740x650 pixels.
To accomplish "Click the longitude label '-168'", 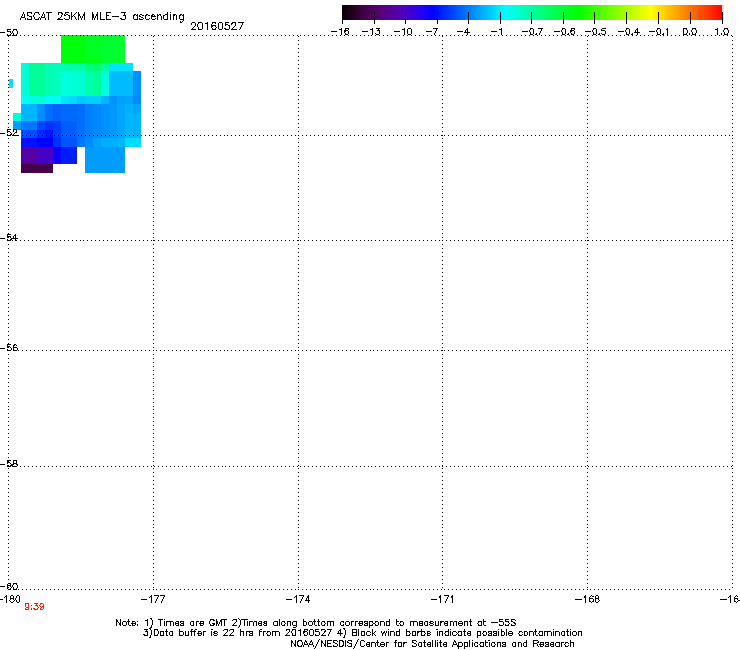I will click(x=588, y=599).
